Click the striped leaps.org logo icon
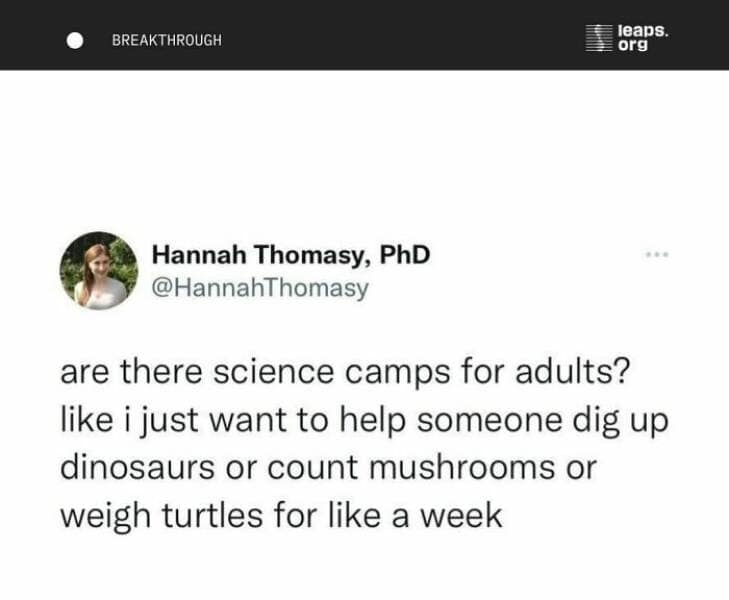729x600 pixels. [598, 38]
